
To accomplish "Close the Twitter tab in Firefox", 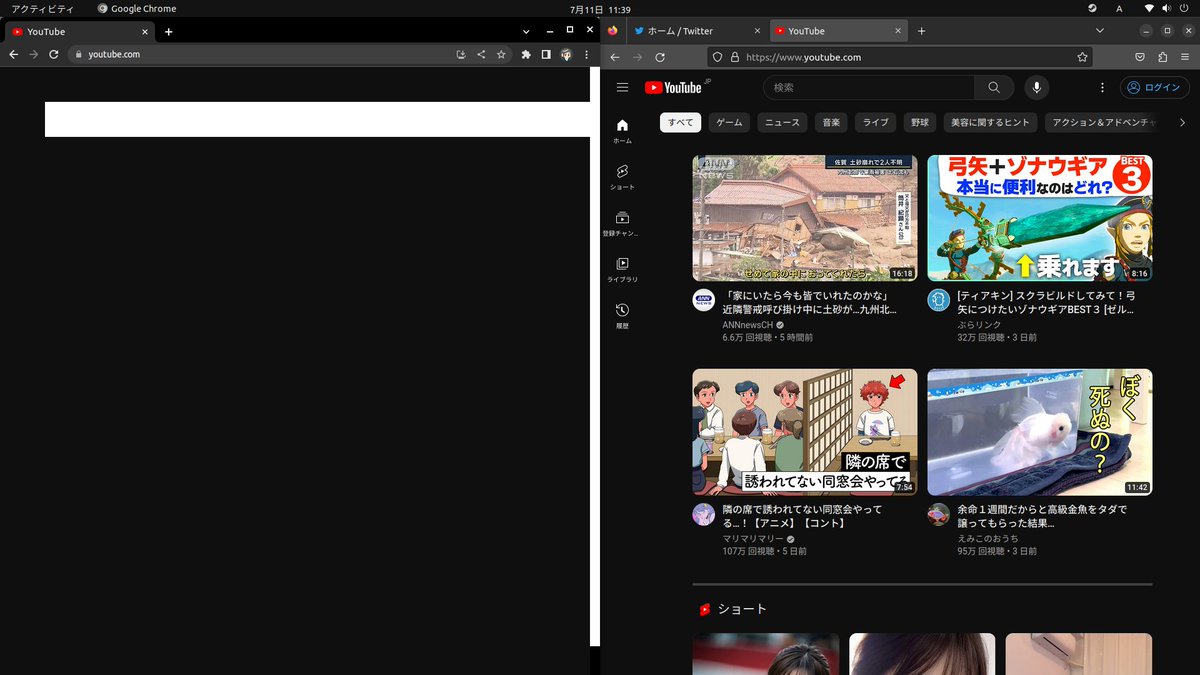I will (x=756, y=31).
